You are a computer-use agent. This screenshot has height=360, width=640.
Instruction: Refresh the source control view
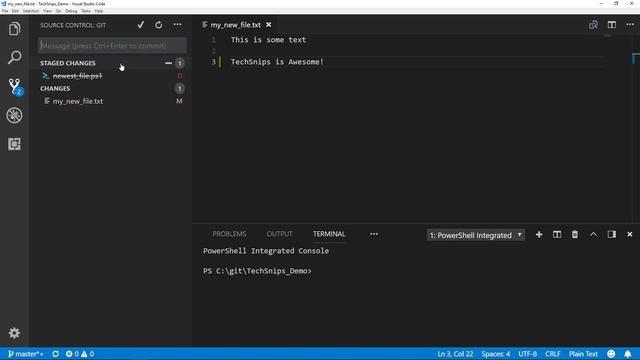(x=158, y=25)
